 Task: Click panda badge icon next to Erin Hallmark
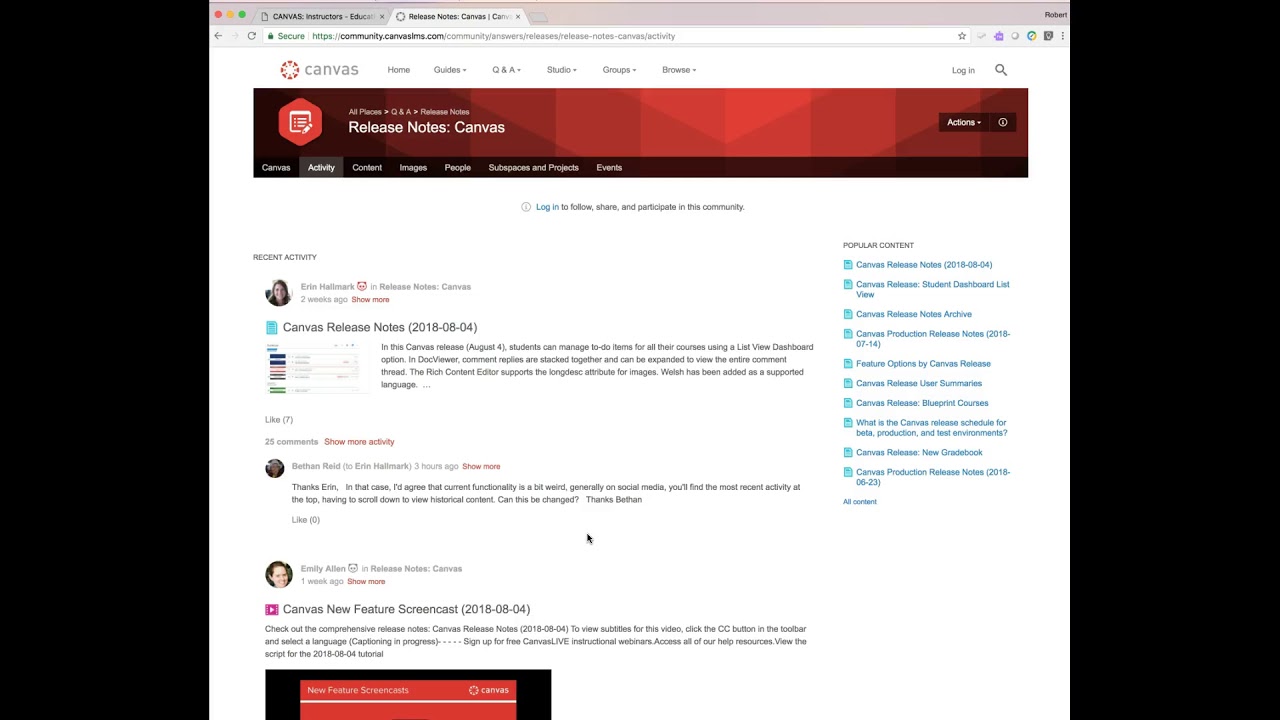pos(362,286)
